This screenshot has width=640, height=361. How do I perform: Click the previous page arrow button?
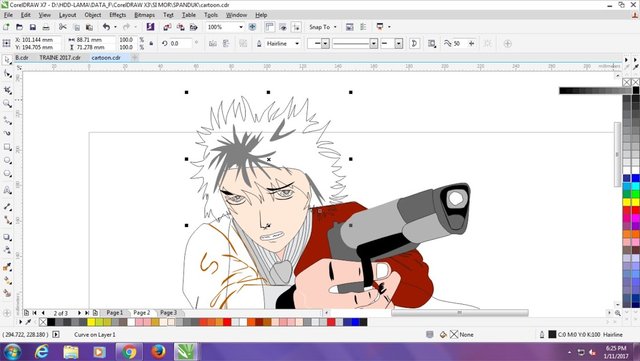[43, 313]
